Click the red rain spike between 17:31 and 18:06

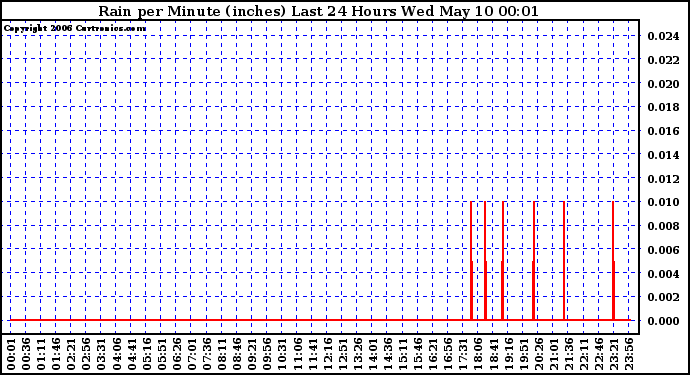(x=471, y=261)
